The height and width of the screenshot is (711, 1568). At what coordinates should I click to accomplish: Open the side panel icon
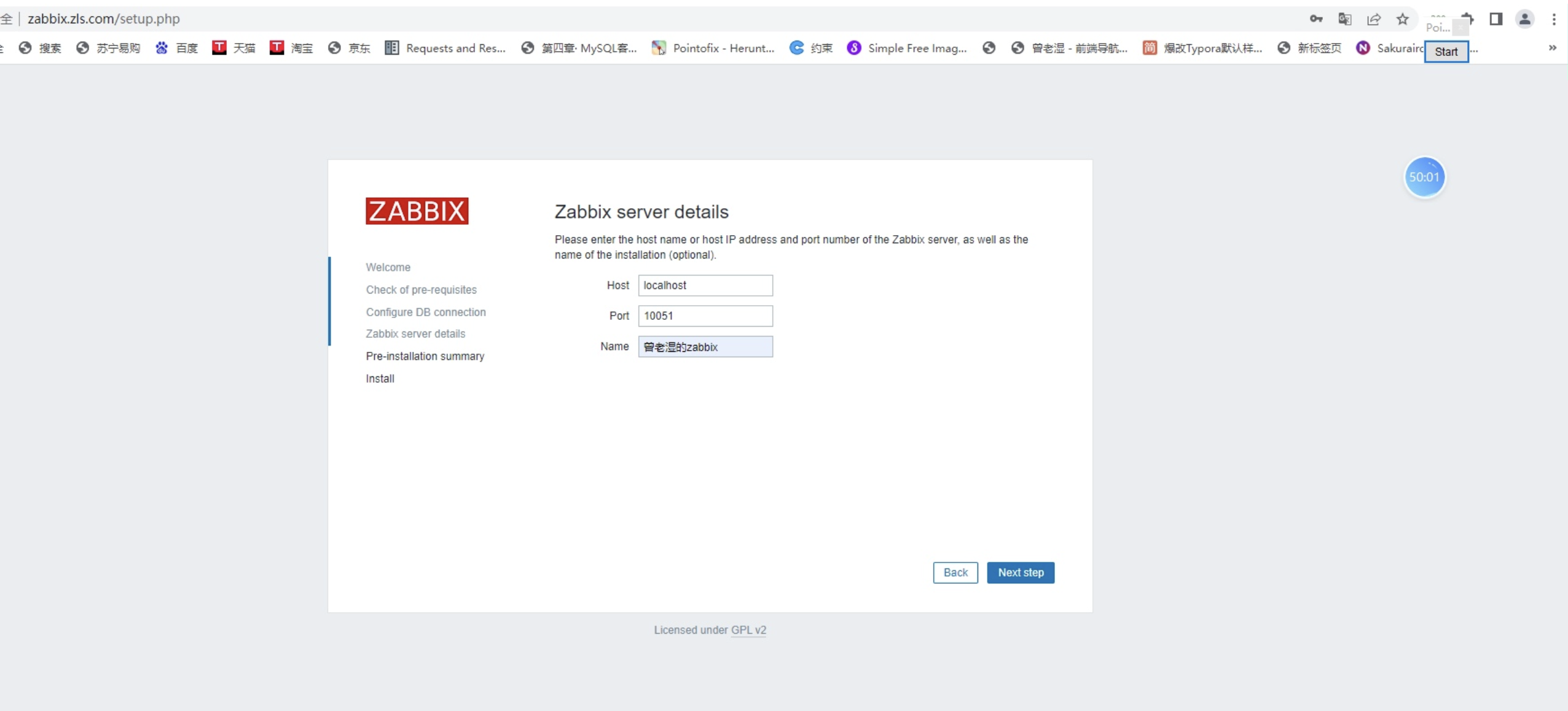point(1495,19)
